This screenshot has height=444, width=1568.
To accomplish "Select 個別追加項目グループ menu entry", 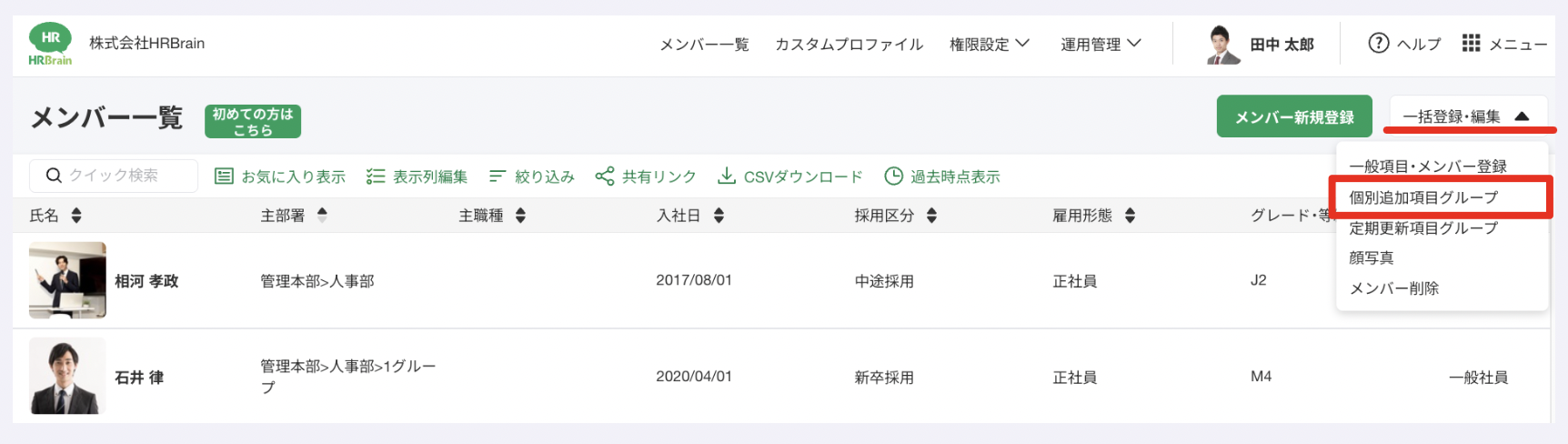I will coord(1423,197).
